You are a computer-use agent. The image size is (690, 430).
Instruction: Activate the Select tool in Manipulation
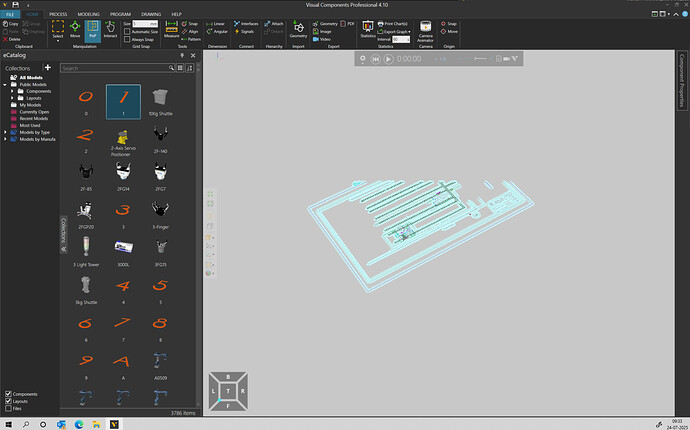point(58,28)
